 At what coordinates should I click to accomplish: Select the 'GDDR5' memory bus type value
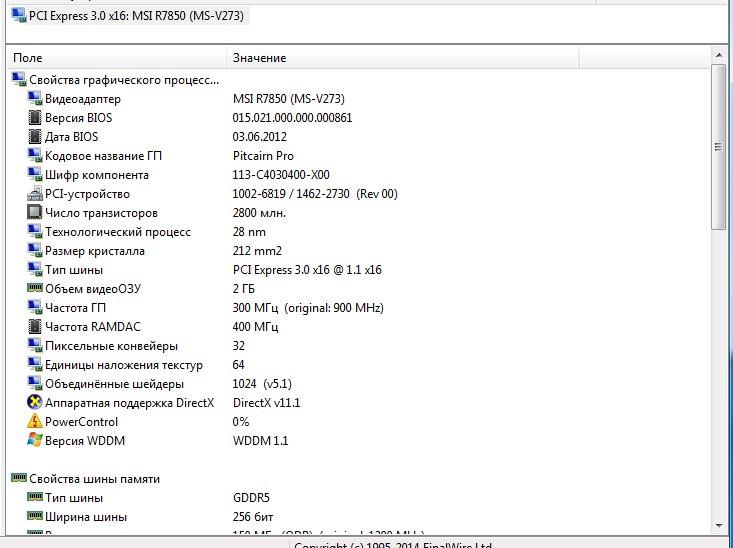(251, 498)
